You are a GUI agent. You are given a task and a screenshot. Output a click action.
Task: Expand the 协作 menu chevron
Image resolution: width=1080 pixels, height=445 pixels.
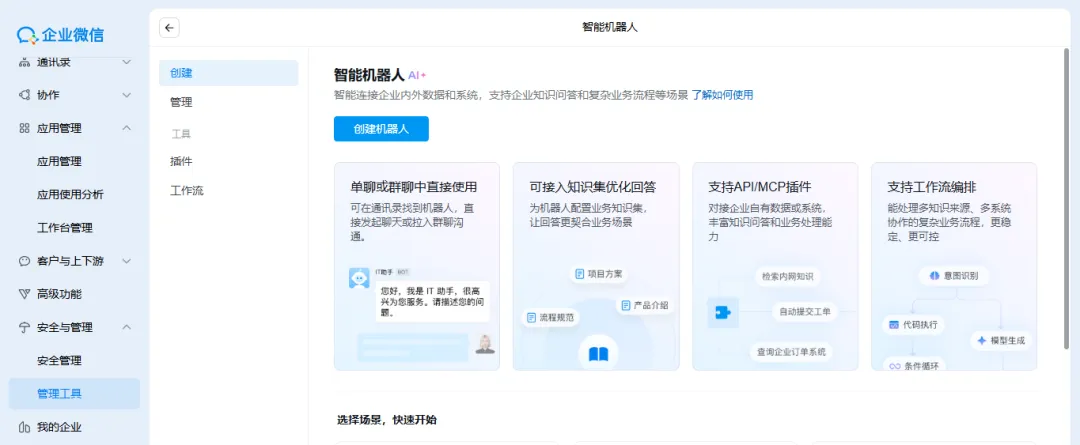tap(127, 95)
